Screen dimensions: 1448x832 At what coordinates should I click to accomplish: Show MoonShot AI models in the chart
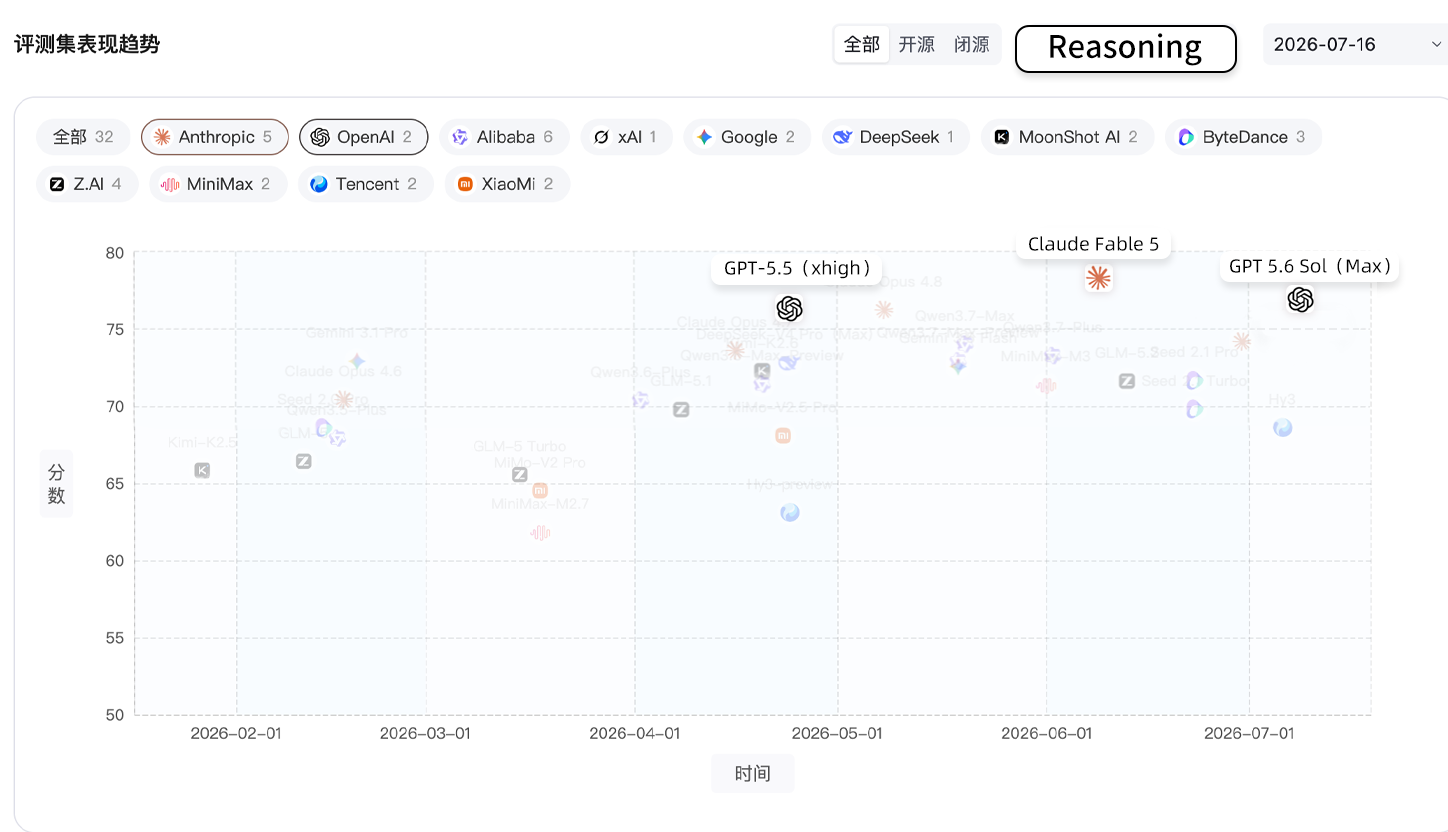coord(1068,137)
